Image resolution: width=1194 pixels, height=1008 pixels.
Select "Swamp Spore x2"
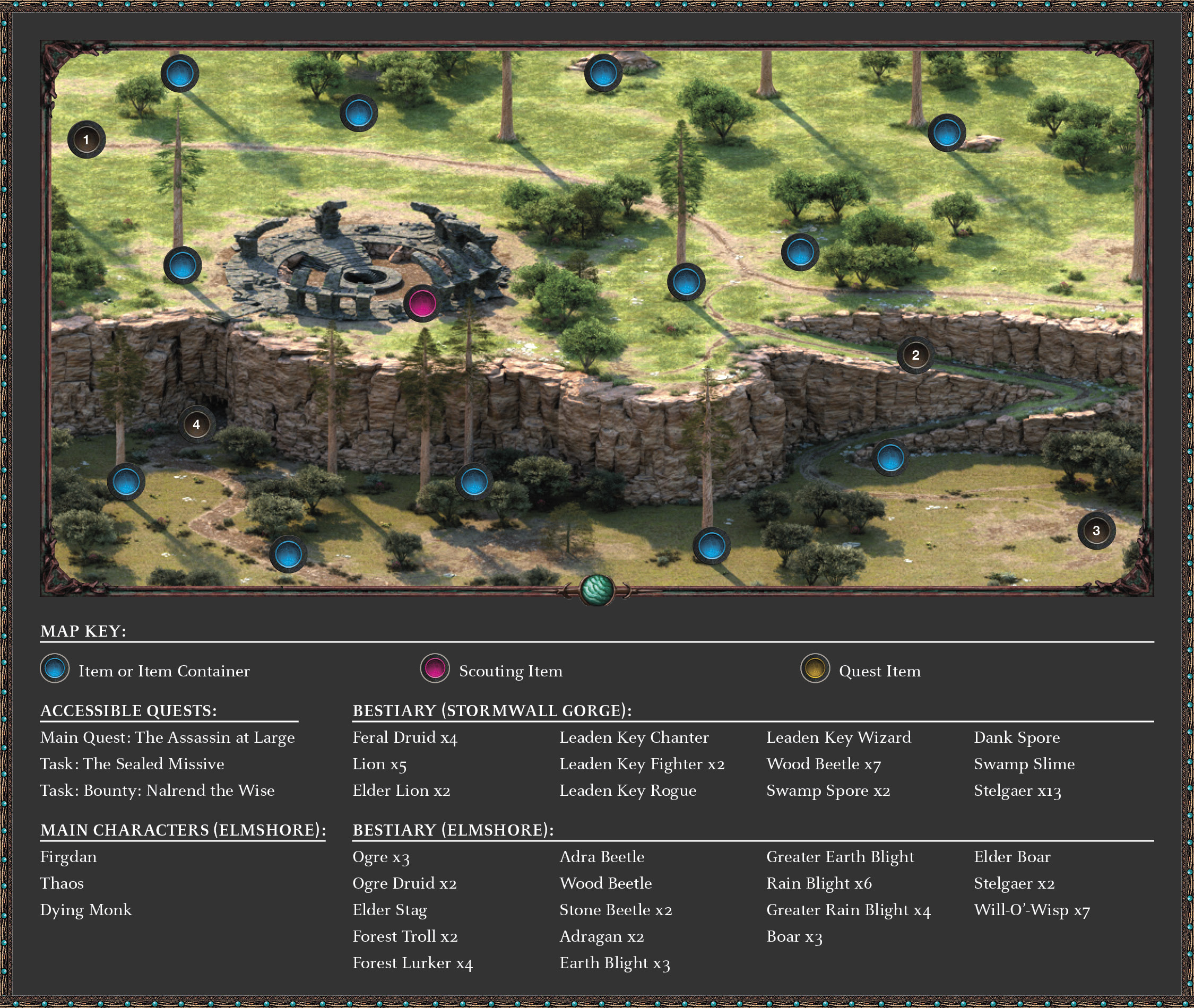pyautogui.click(x=828, y=790)
